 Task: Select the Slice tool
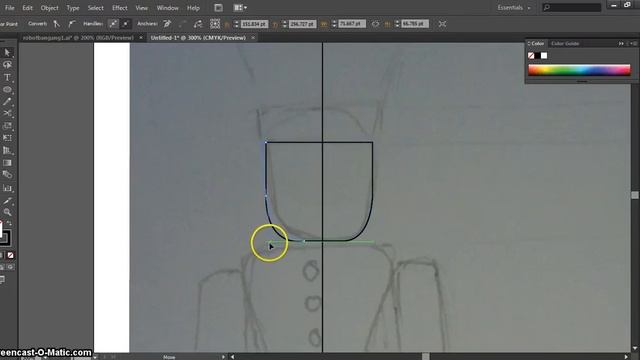point(7,200)
